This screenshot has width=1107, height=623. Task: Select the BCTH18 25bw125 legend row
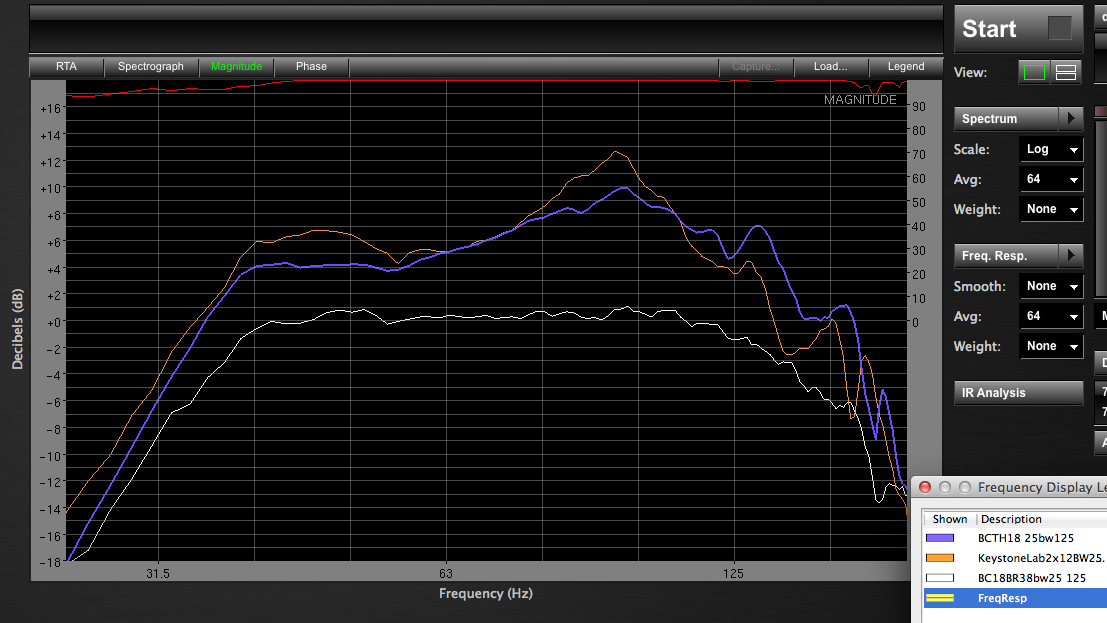click(x=1015, y=538)
